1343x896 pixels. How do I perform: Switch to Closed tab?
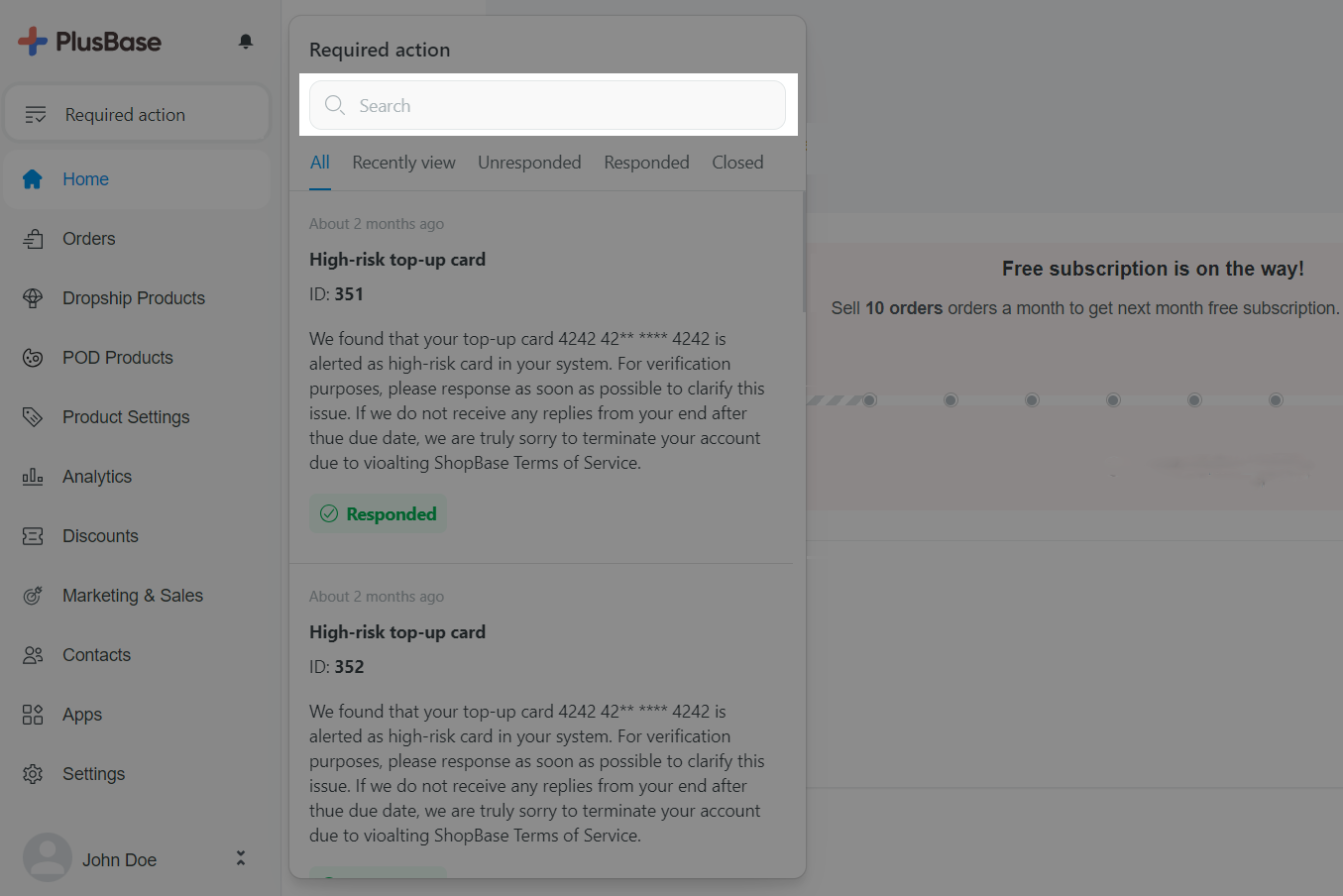click(737, 163)
